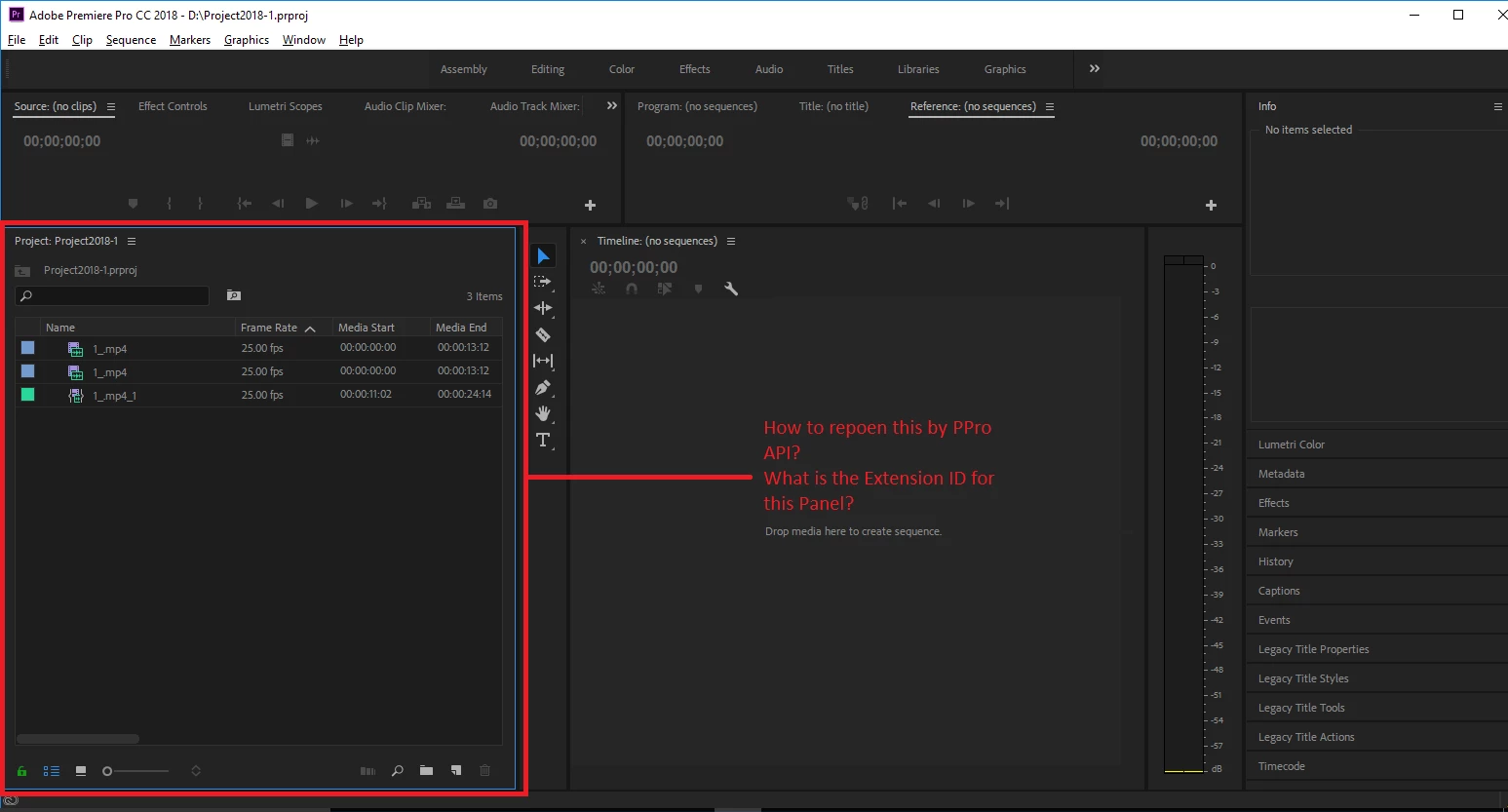This screenshot has height=812, width=1508.
Task: Click the Find magnifier icon in Project footer
Action: (397, 770)
